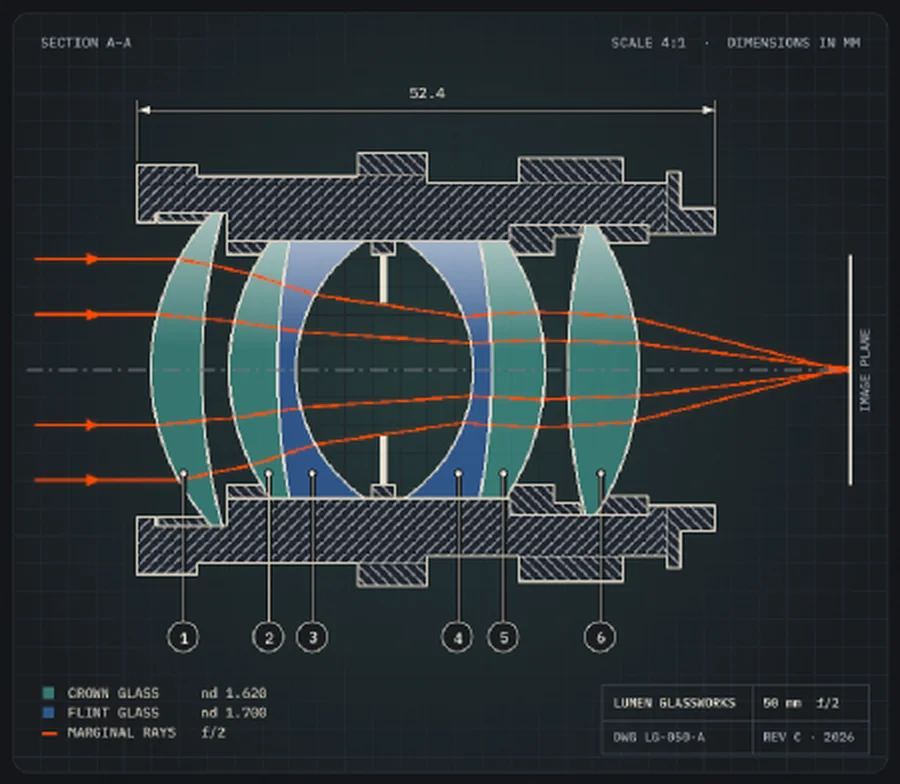Click the 'nd 1.620' index value
This screenshot has height=784, width=900.
click(x=234, y=693)
